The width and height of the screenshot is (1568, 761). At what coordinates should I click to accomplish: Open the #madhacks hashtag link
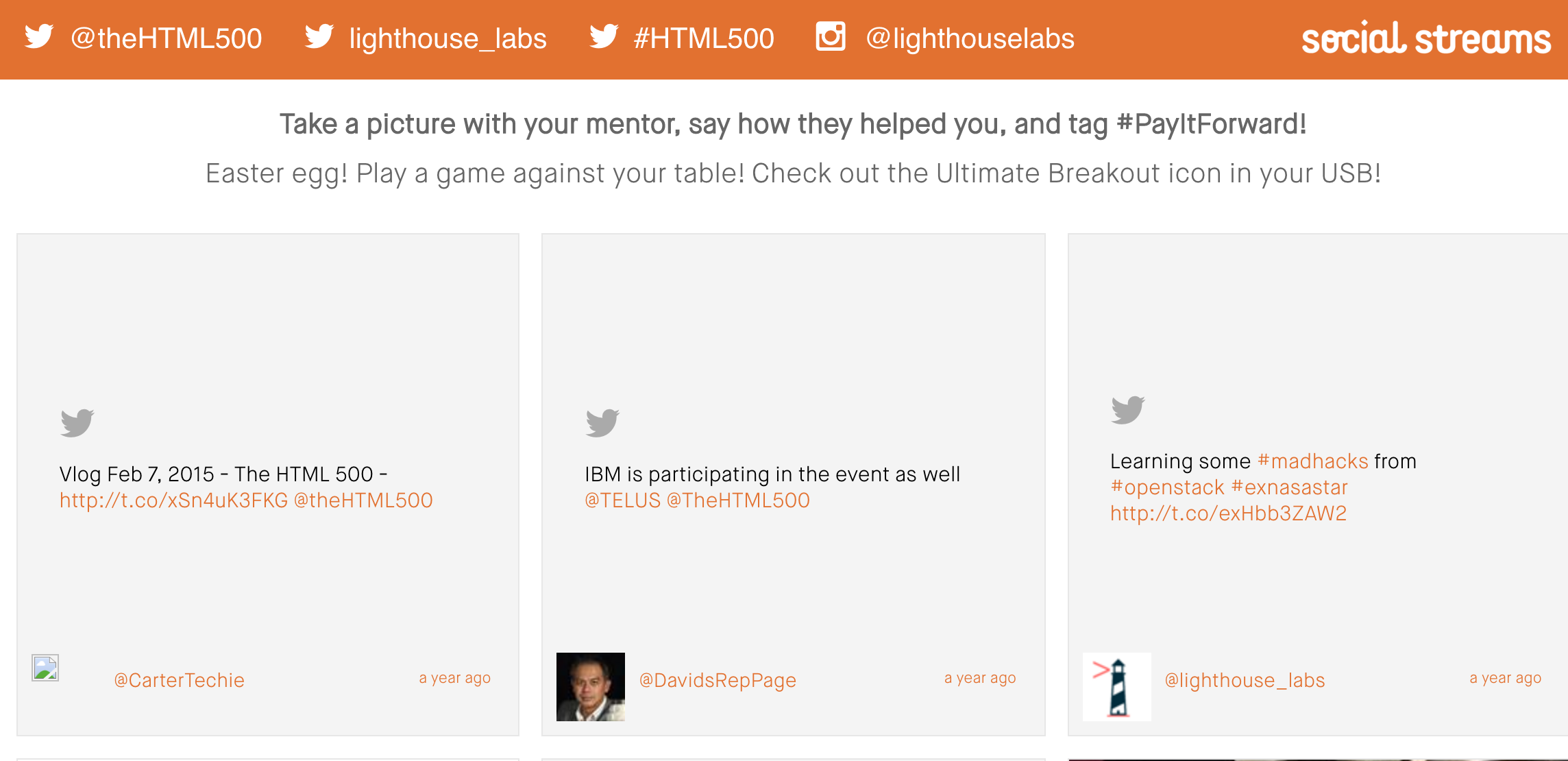tap(1313, 461)
